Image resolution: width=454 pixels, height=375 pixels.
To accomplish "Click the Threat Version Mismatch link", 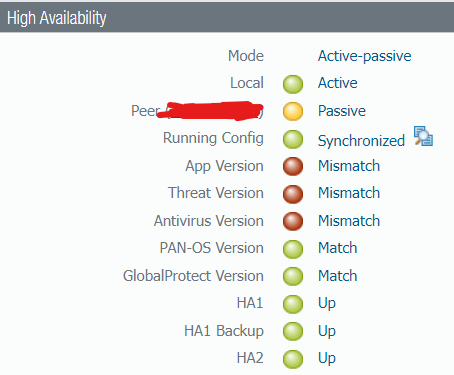I will click(x=349, y=193).
